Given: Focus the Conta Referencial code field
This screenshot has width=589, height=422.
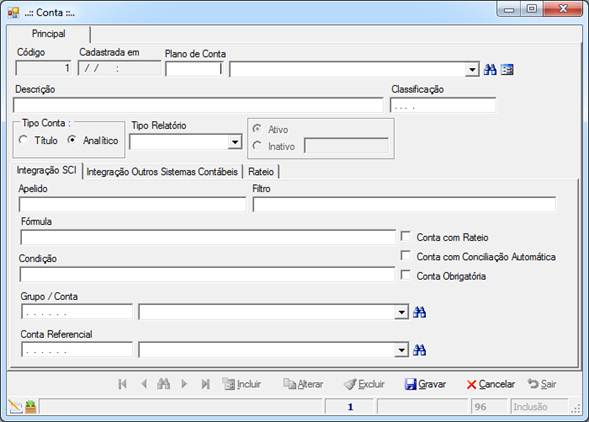Looking at the screenshot, I should pos(77,350).
